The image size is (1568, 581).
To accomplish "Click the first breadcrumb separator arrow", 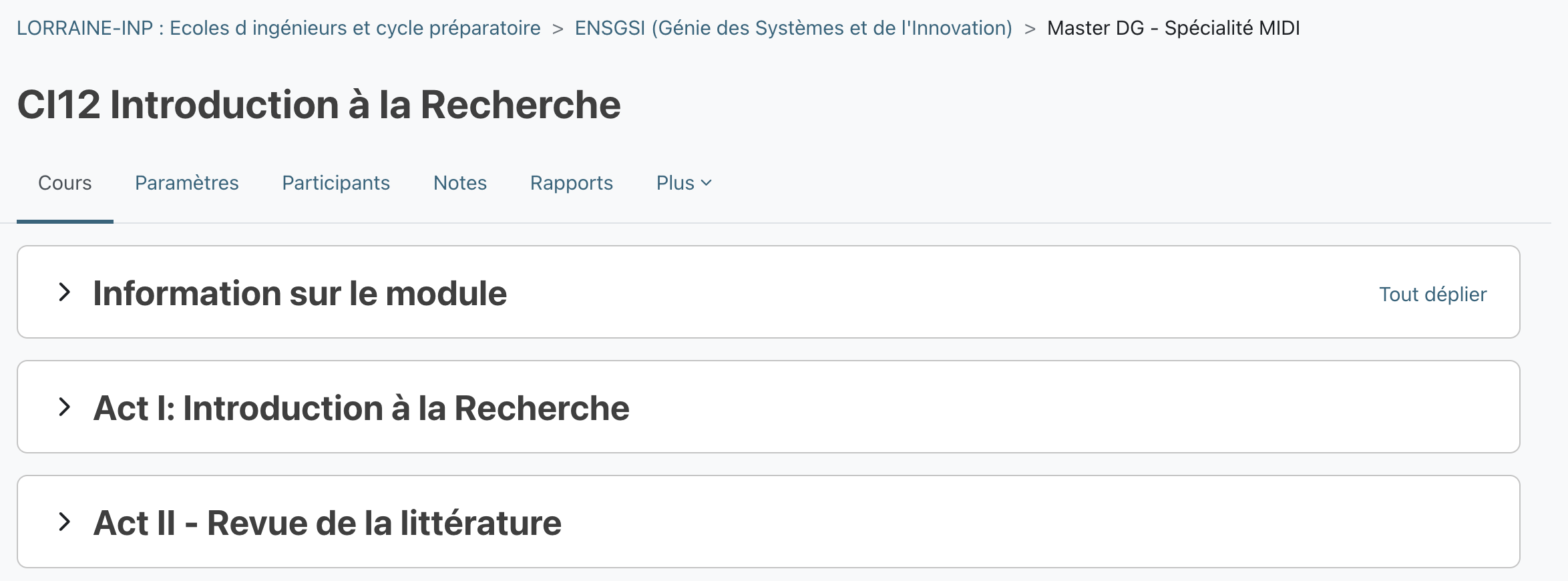I will pos(558,29).
